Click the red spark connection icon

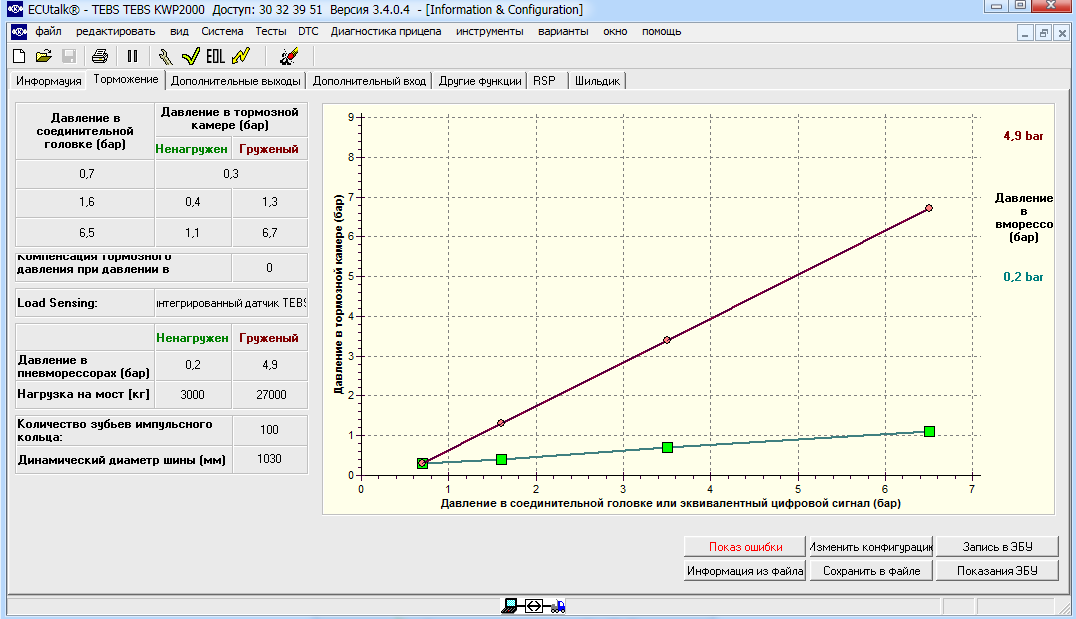pos(289,56)
